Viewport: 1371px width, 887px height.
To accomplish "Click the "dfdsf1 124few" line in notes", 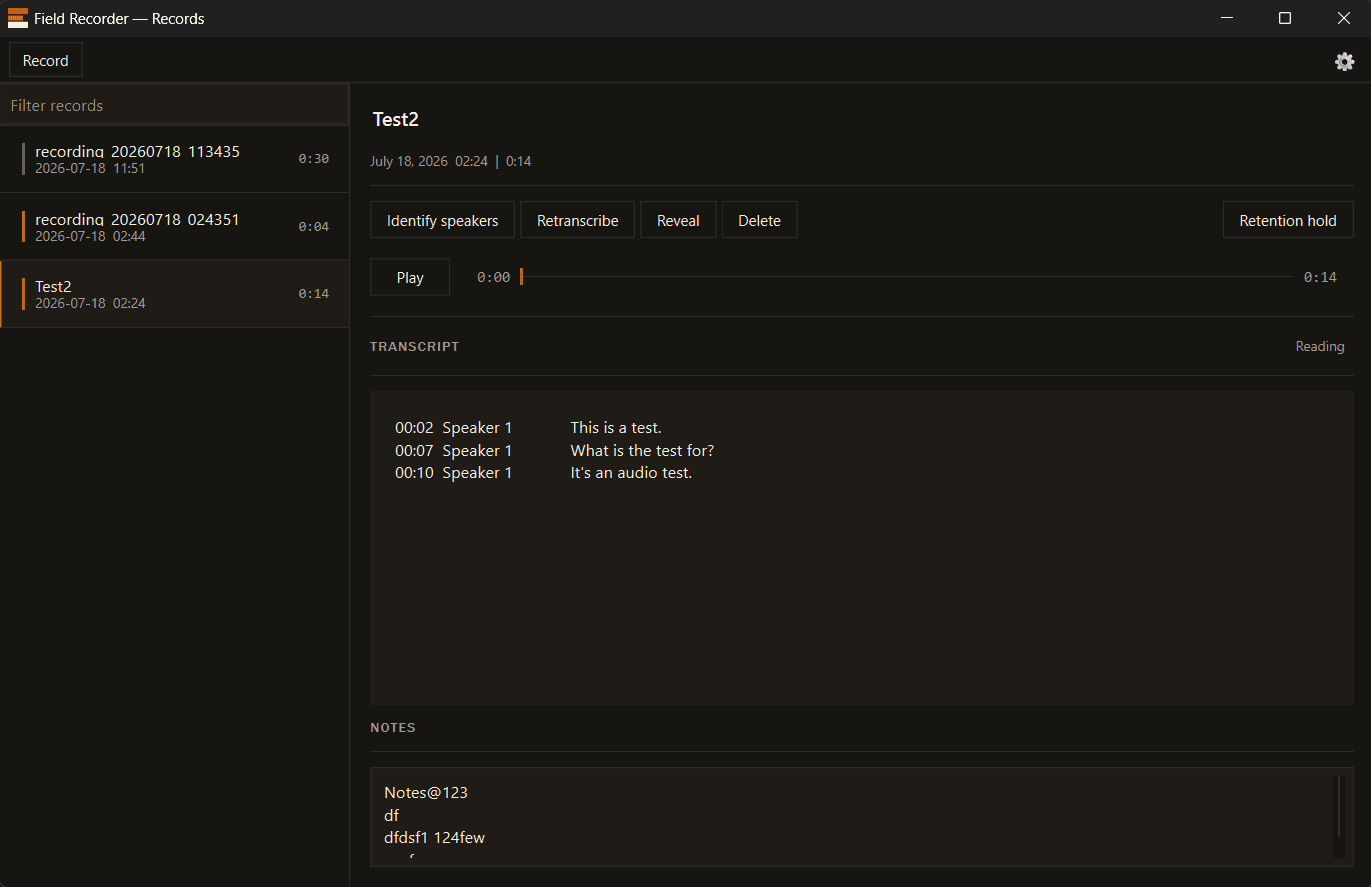I will [434, 837].
